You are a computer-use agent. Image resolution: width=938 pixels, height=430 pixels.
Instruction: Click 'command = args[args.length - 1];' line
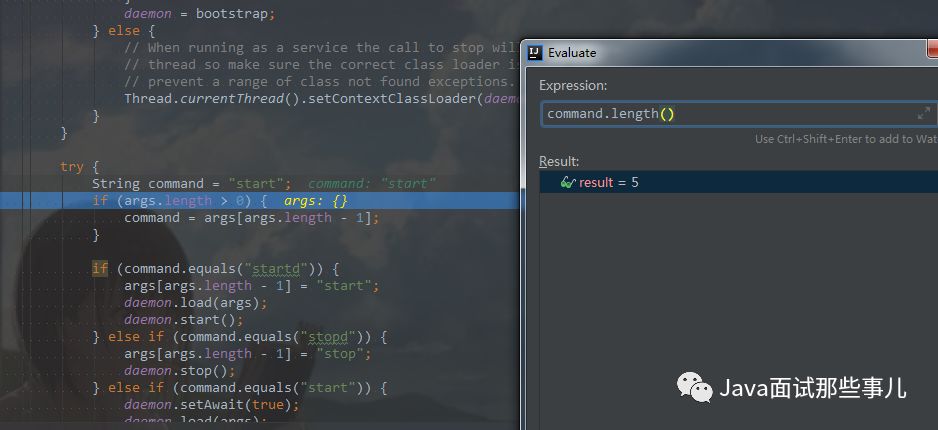coord(252,218)
